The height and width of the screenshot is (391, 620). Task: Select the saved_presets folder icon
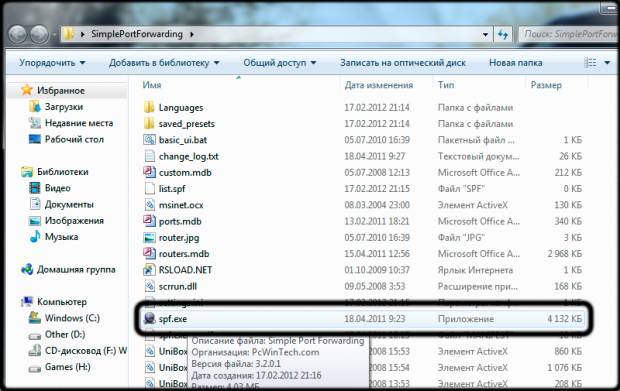(149, 123)
